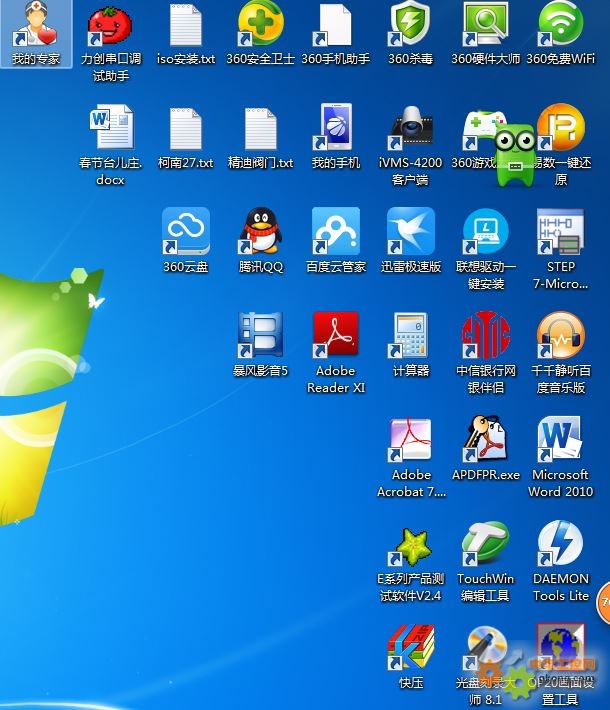This screenshot has height=710, width=610.
Task: Click the orange floating ball at right edge
Action: (604, 603)
